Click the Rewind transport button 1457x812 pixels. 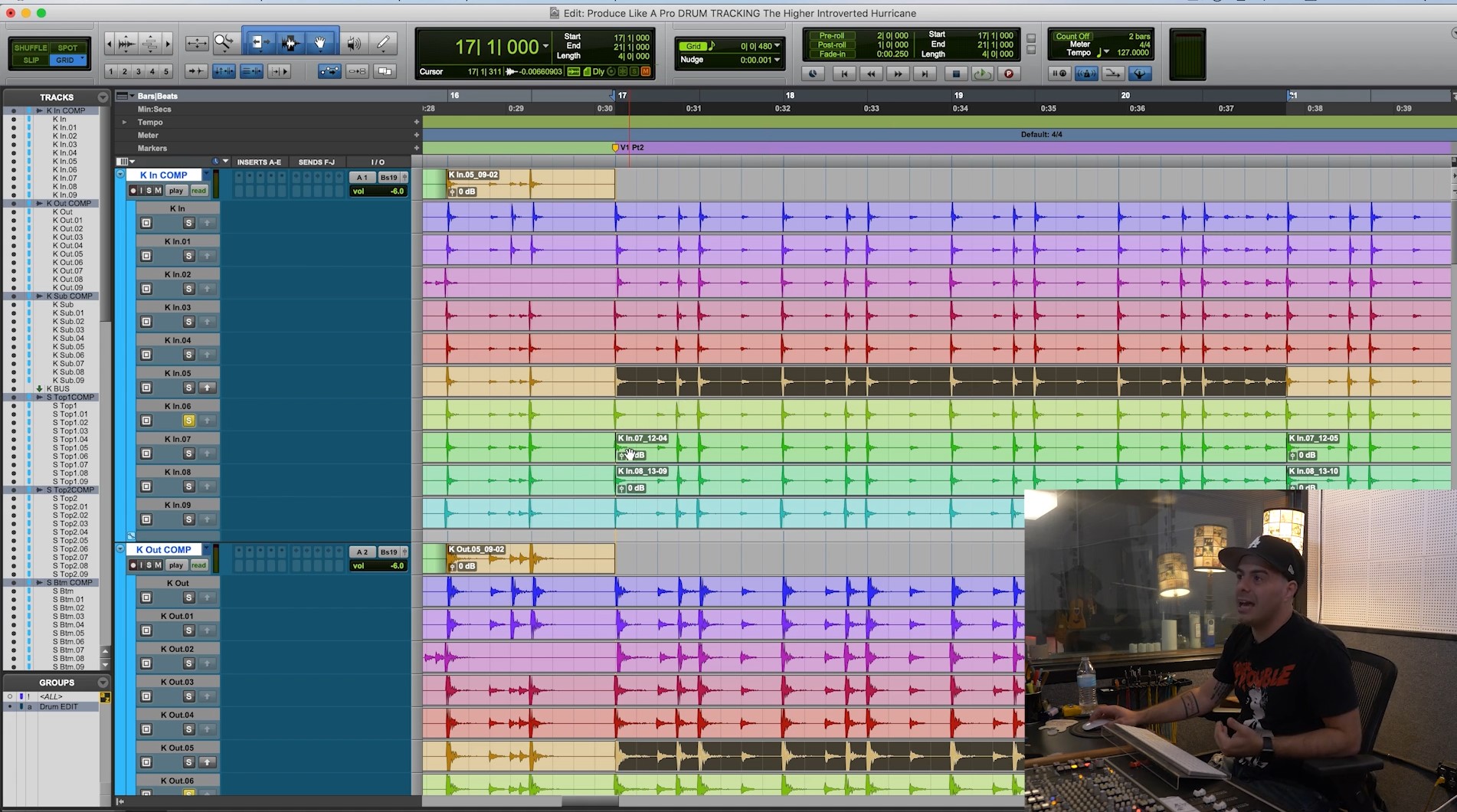(x=871, y=74)
